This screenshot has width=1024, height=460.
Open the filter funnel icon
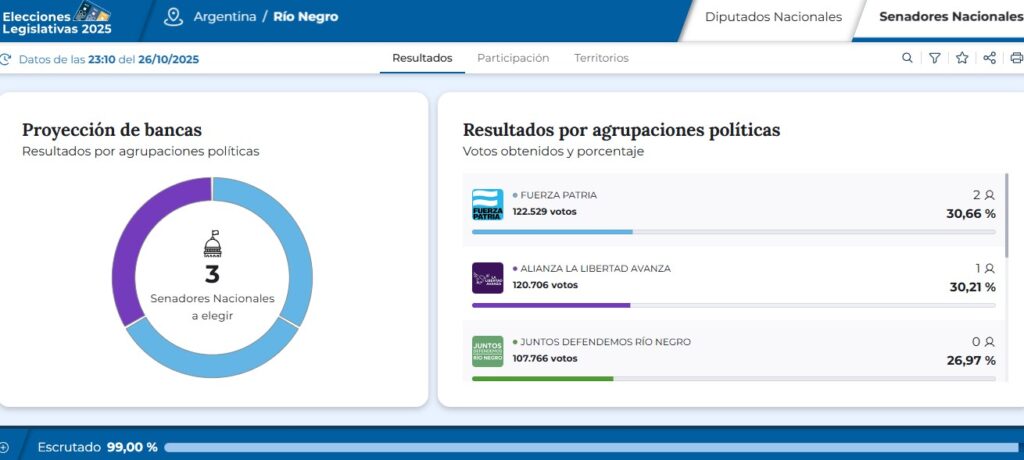point(934,58)
